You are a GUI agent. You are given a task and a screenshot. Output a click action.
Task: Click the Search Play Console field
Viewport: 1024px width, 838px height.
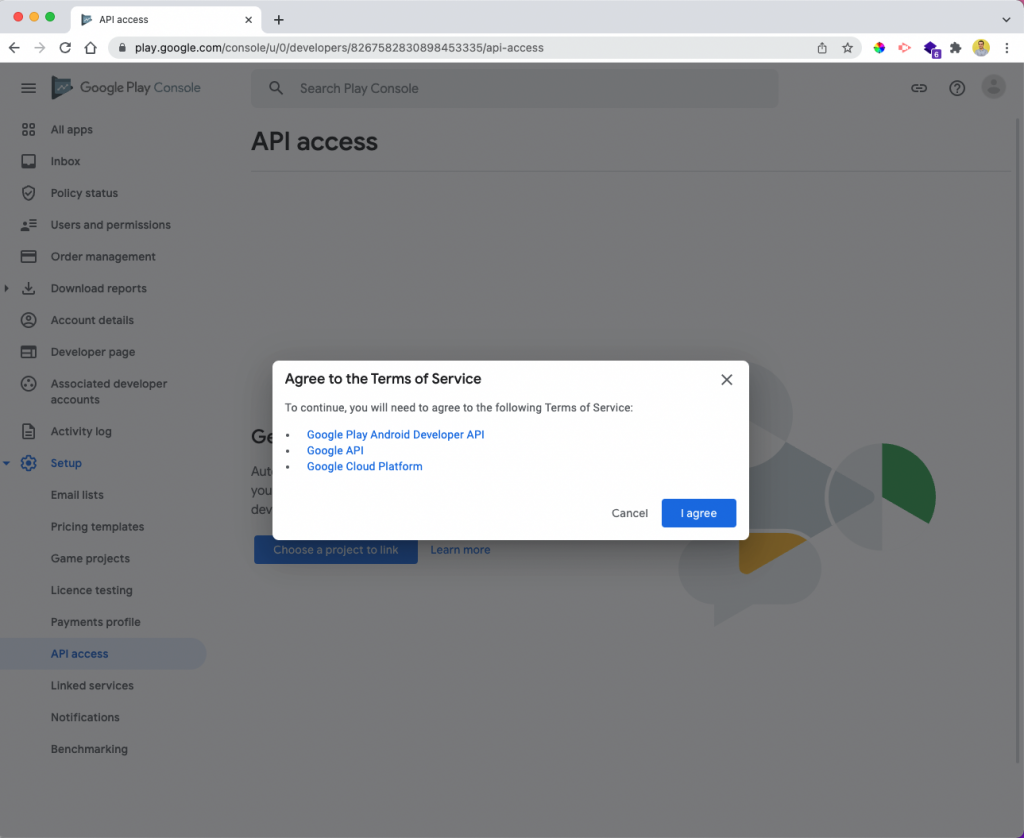tap(515, 88)
